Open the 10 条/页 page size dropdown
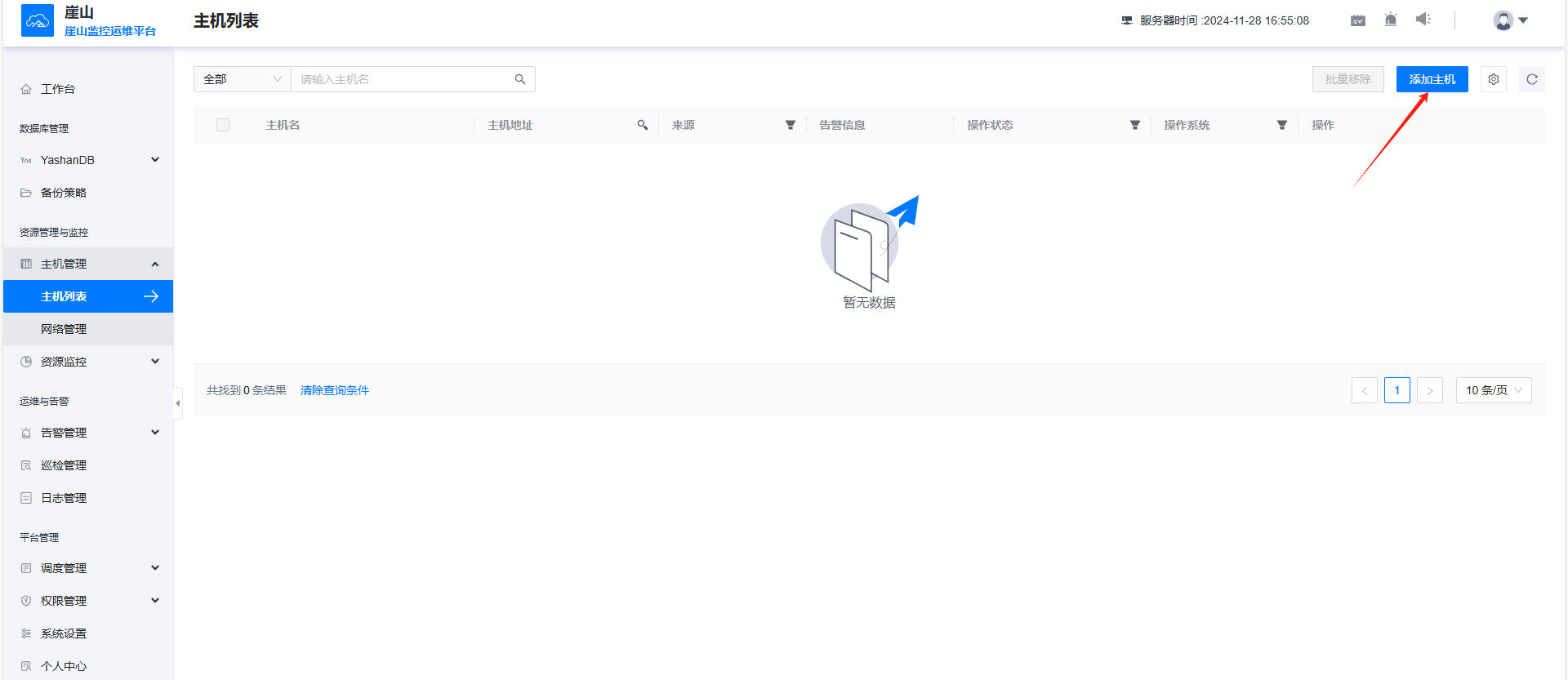 (x=1494, y=390)
